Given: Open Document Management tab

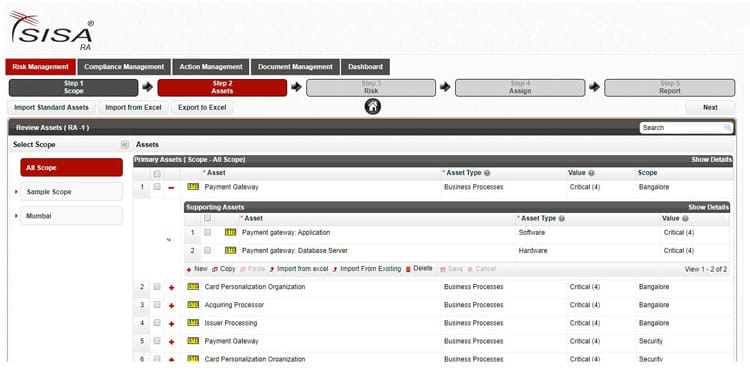Looking at the screenshot, I should point(295,67).
